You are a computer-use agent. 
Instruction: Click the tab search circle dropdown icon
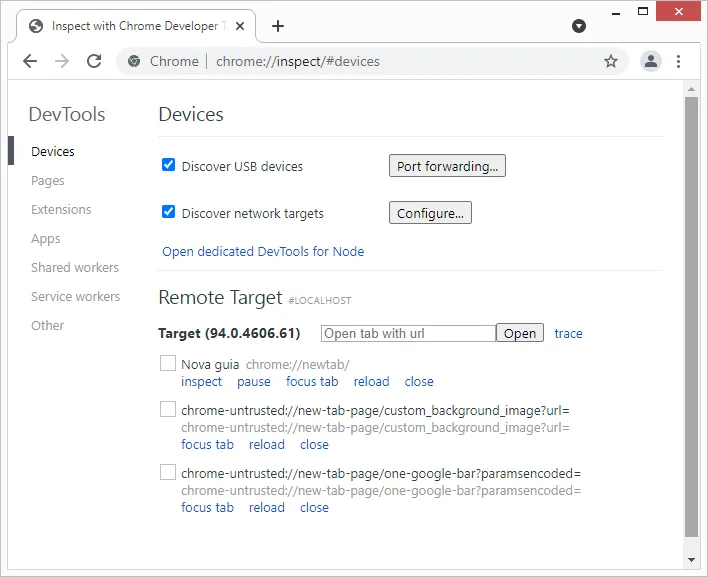tap(579, 26)
